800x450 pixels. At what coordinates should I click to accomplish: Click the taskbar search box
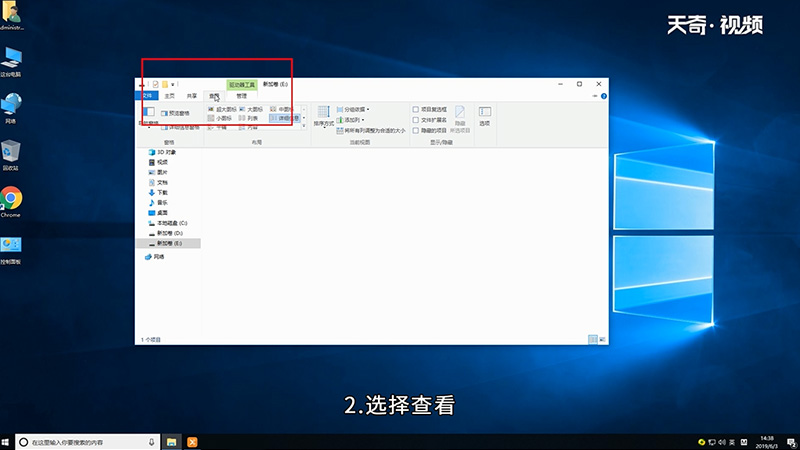point(88,442)
